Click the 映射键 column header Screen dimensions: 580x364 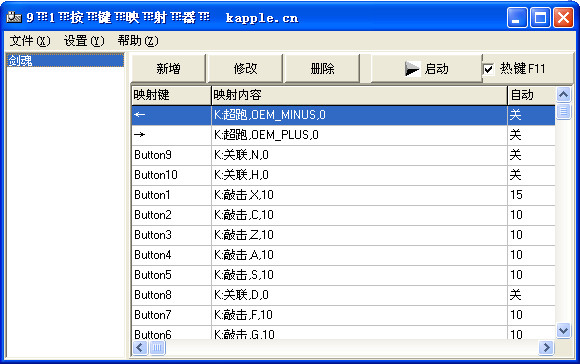171,95
